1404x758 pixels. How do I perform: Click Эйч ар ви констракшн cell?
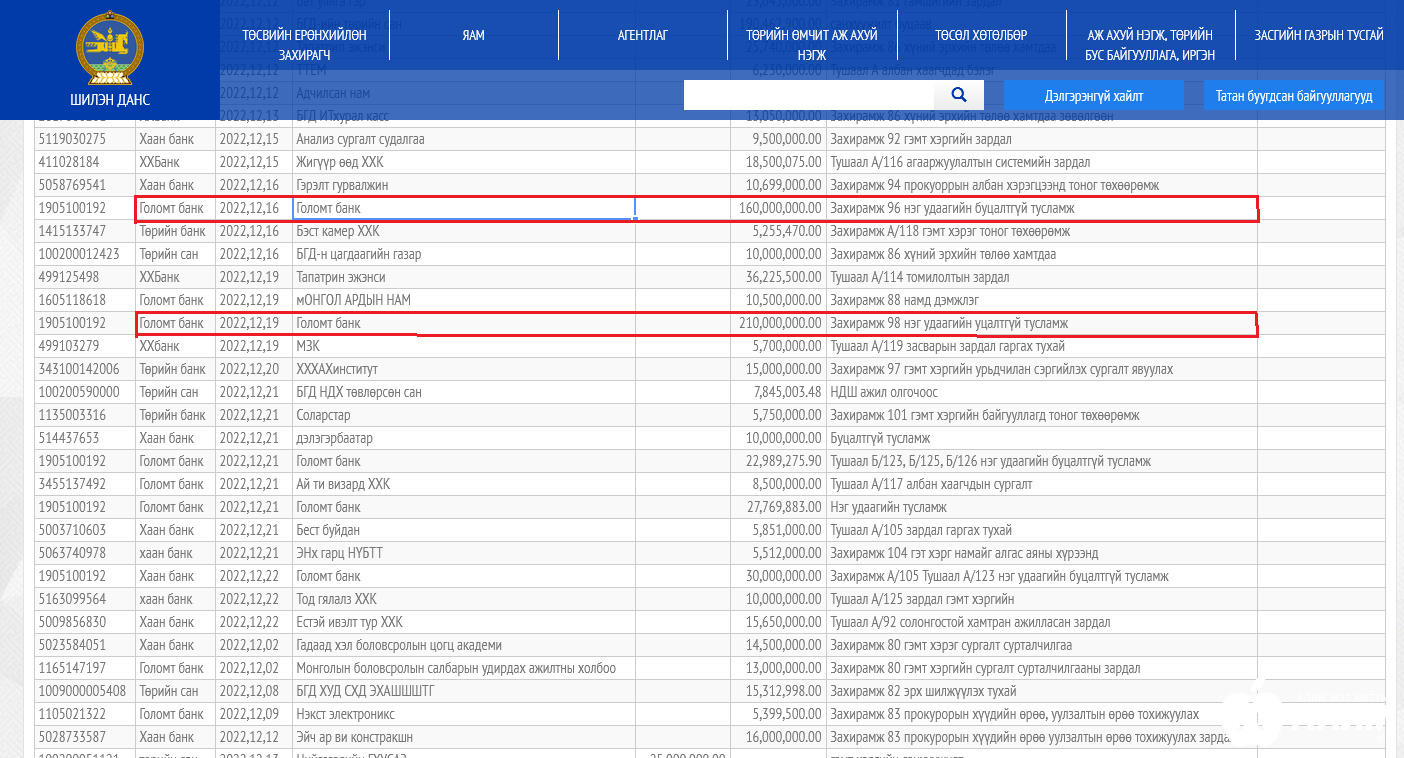coord(465,737)
